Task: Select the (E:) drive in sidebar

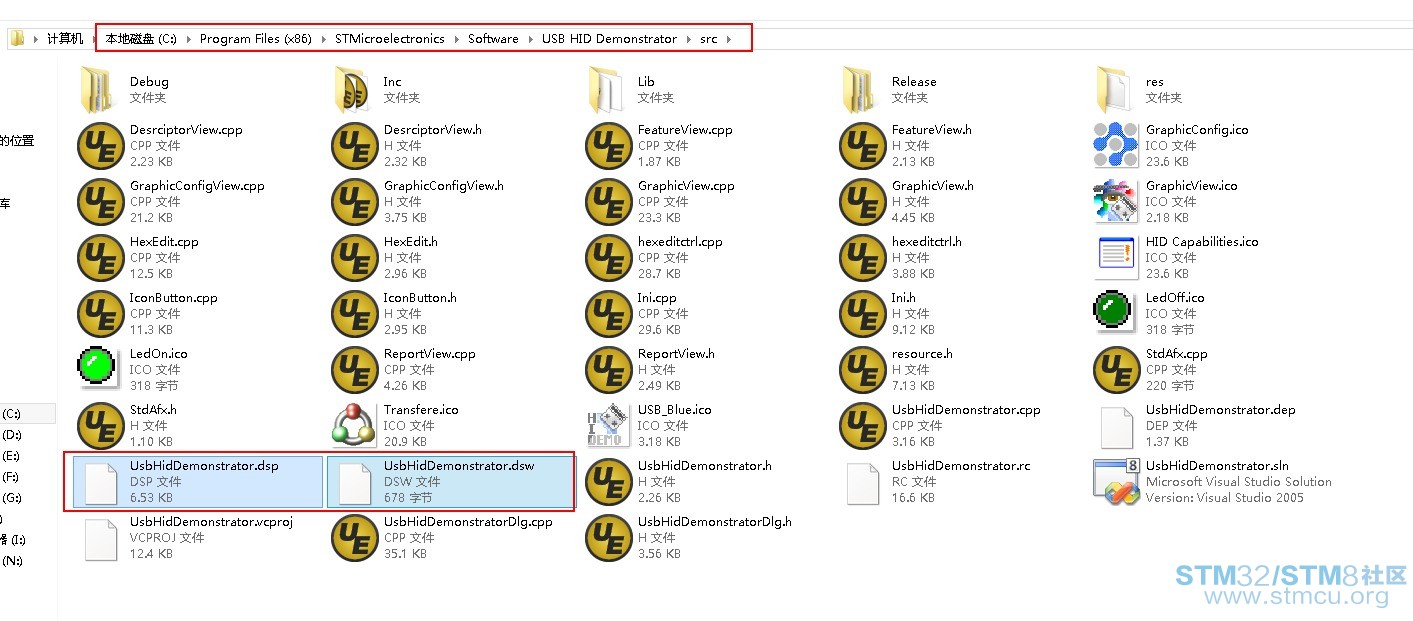Action: click(11, 456)
